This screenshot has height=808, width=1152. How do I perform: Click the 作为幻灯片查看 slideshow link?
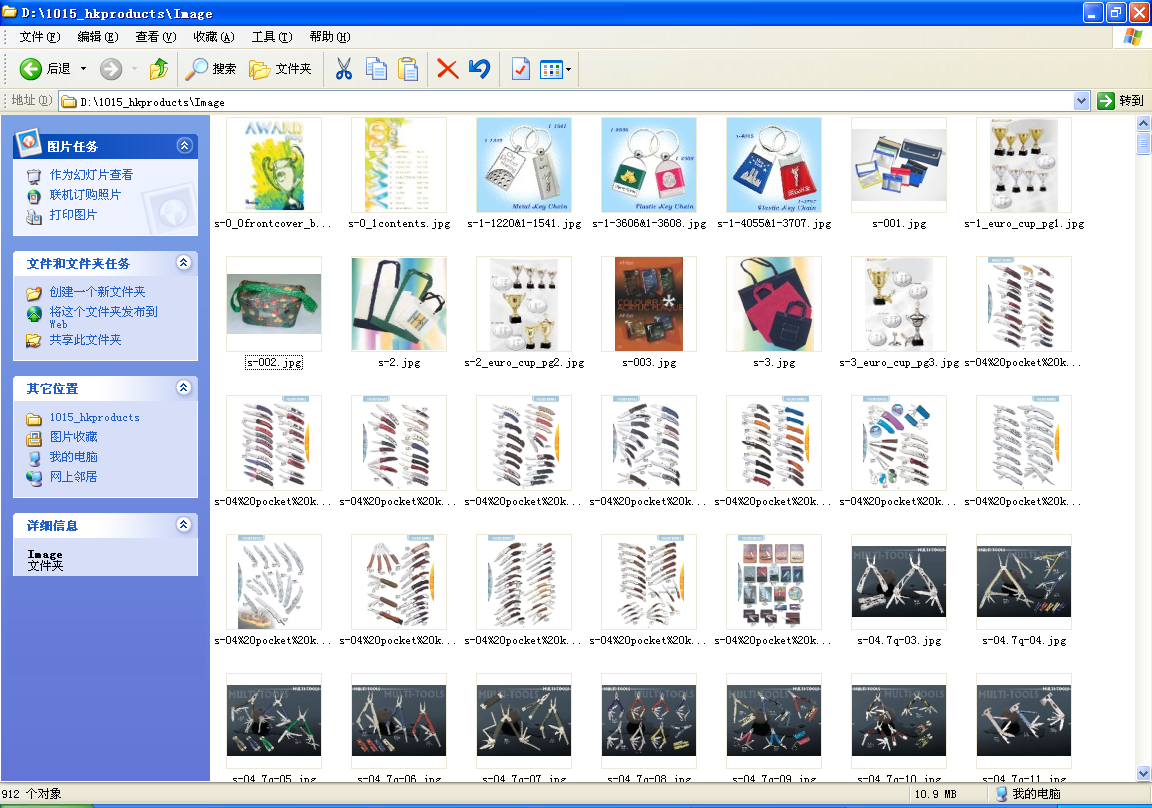[91, 175]
